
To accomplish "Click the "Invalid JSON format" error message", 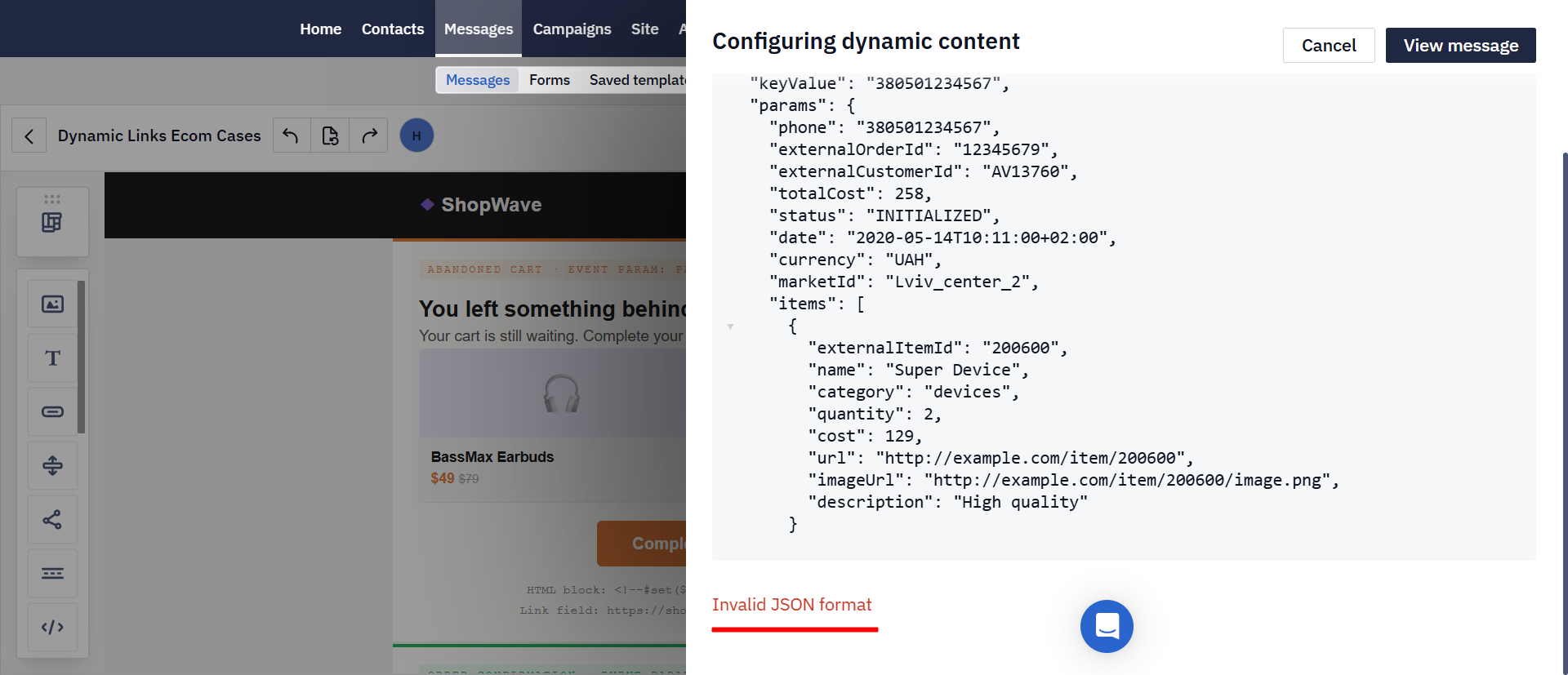I will (792, 605).
